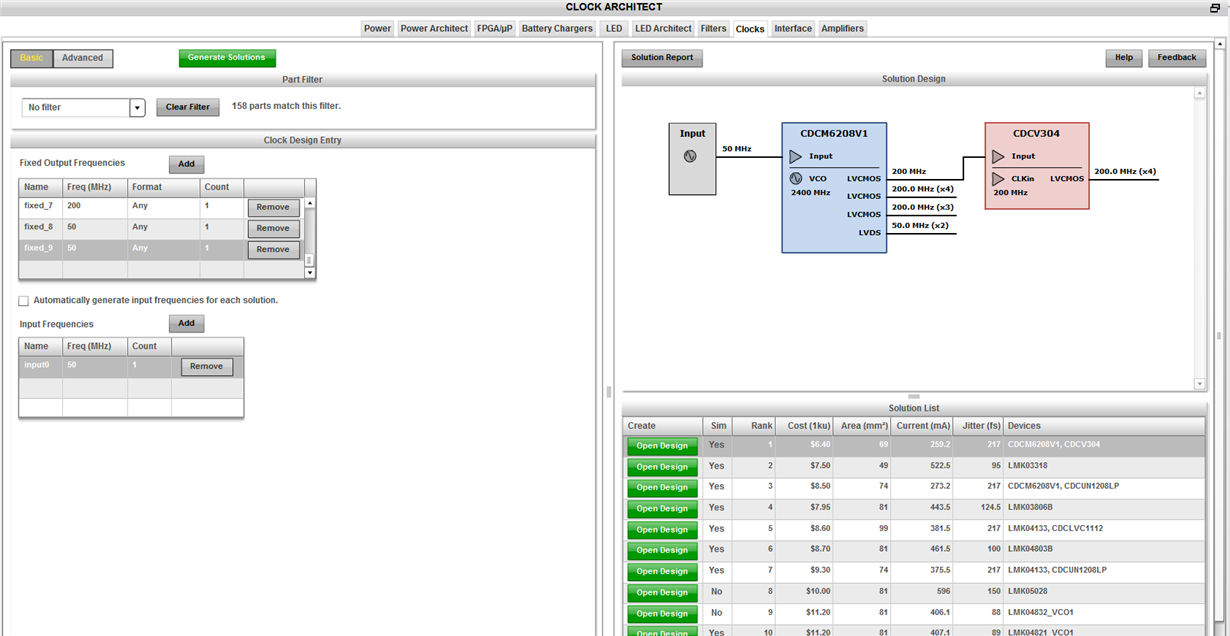Image resolution: width=1230 pixels, height=636 pixels.
Task: Enable automatically generate input frequencies checkbox
Action: [x=23, y=300]
